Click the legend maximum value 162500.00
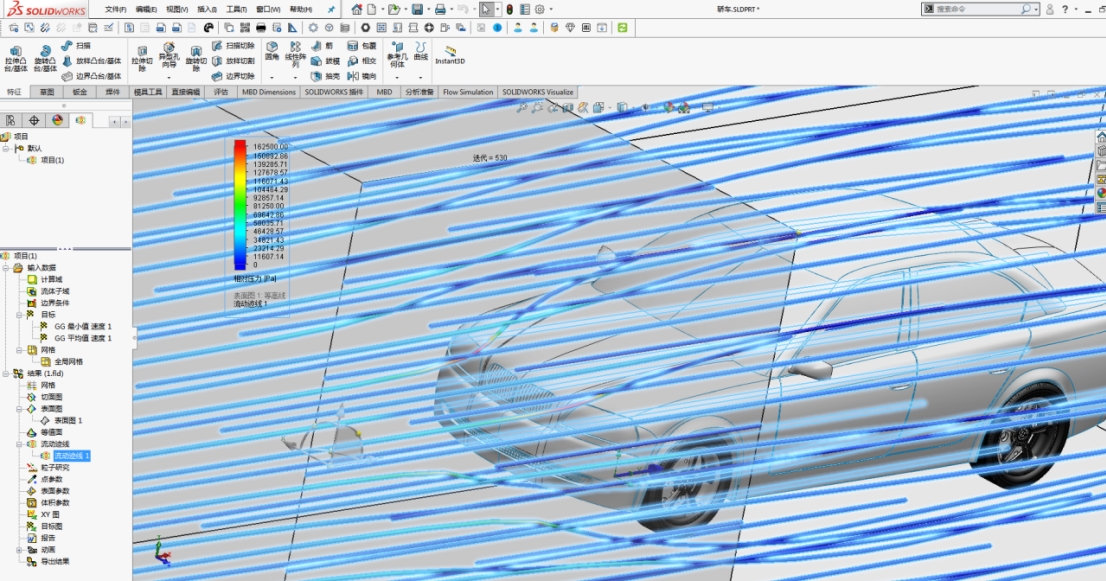This screenshot has width=1106, height=581. [x=270, y=147]
